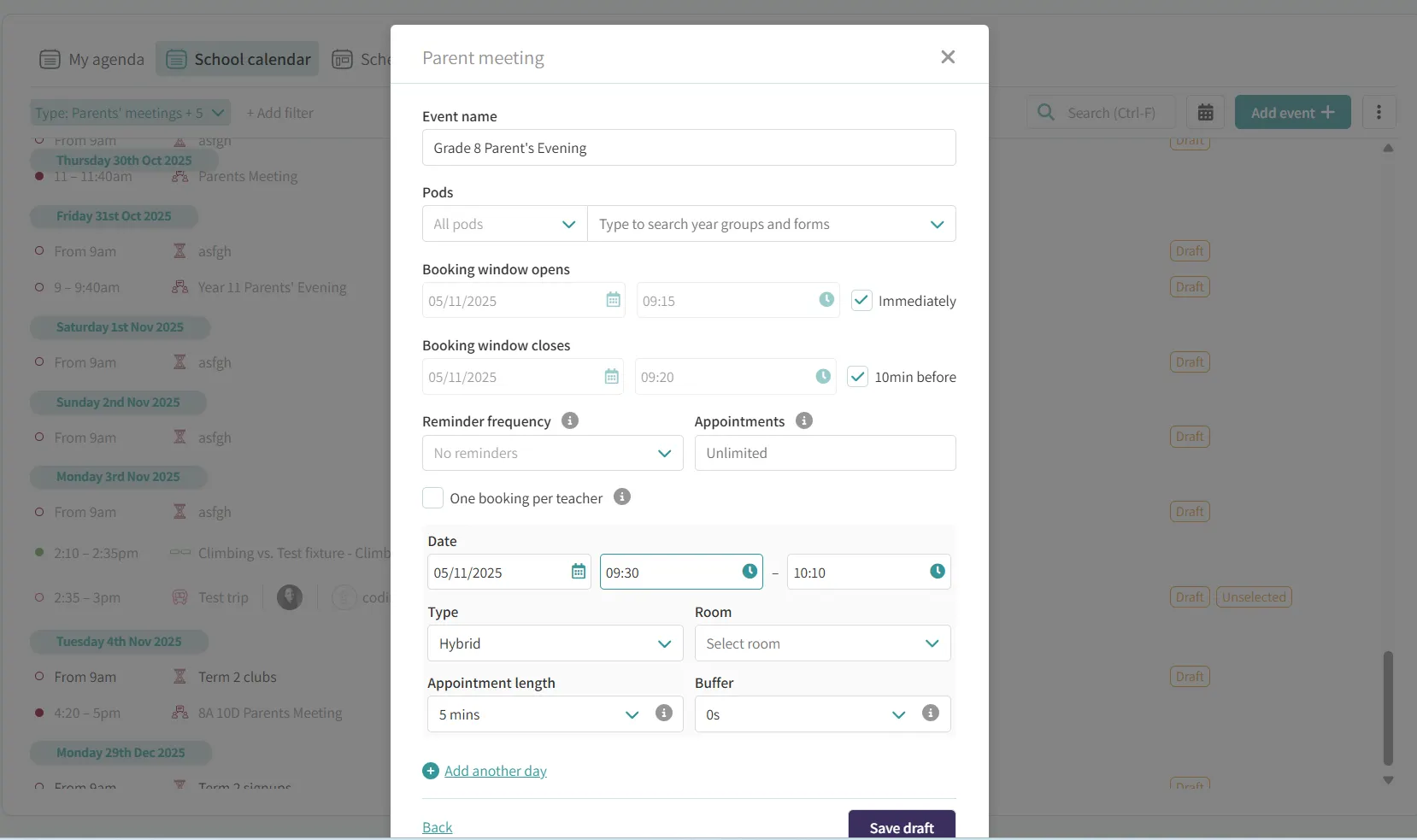Enable One booking per teacher checkbox

tap(433, 498)
